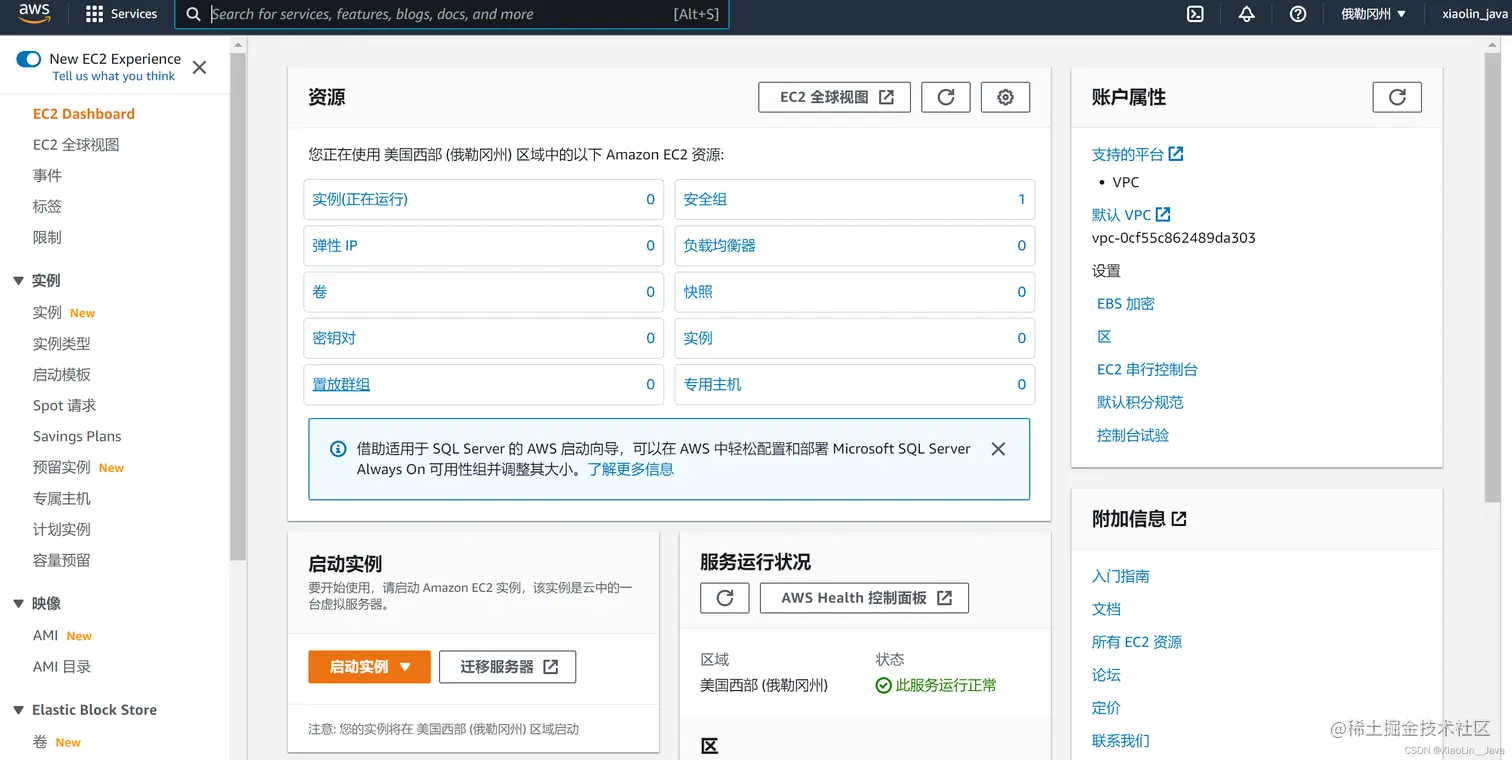1512x760 pixels.
Task: Dismiss the SQL Server info banner
Action: (x=998, y=449)
